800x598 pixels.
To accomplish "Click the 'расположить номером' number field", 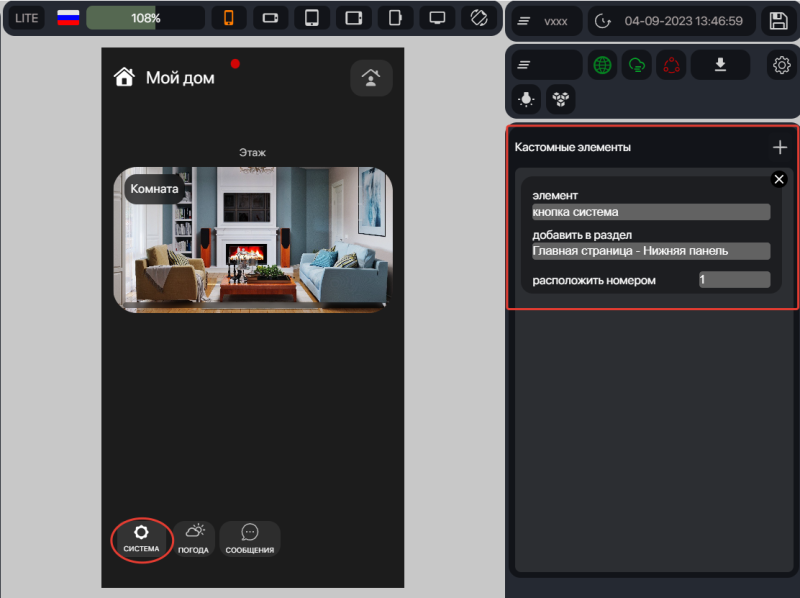I will point(734,280).
